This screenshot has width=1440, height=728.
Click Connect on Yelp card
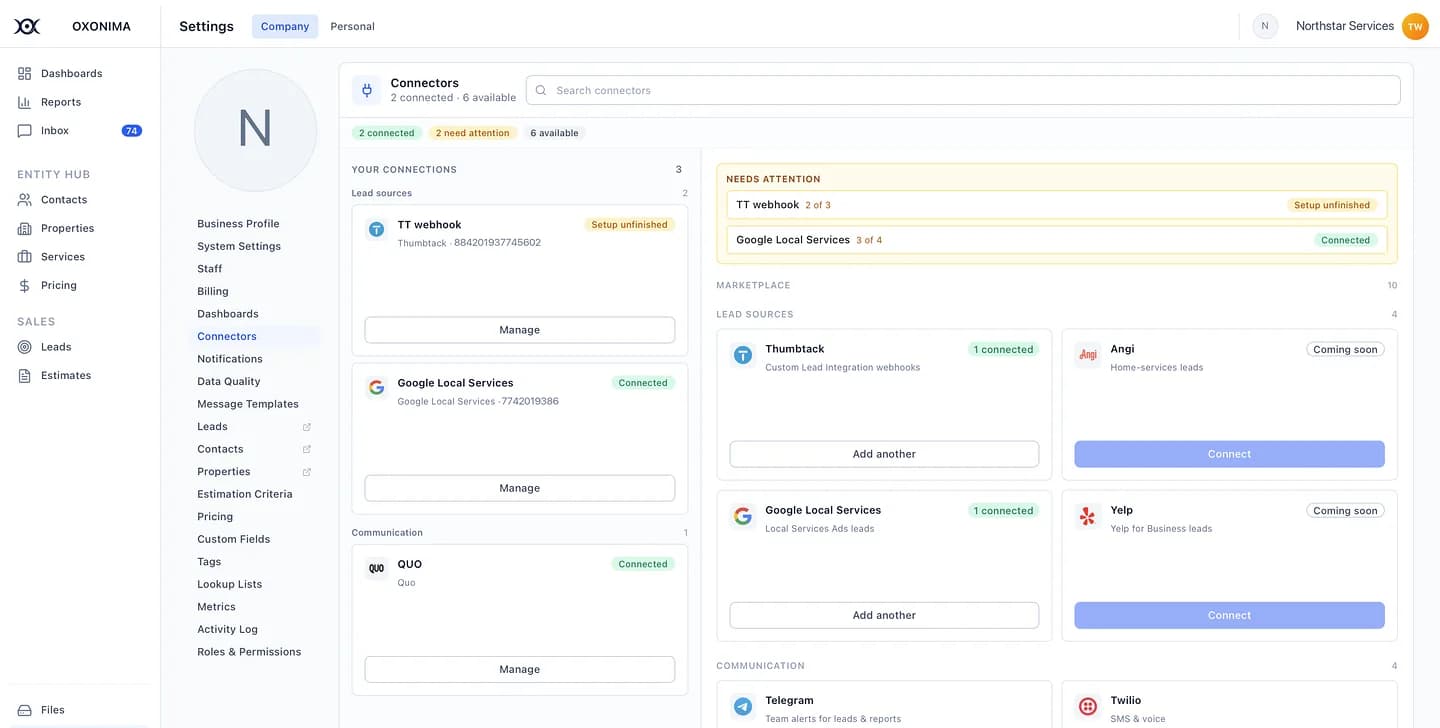1229,615
